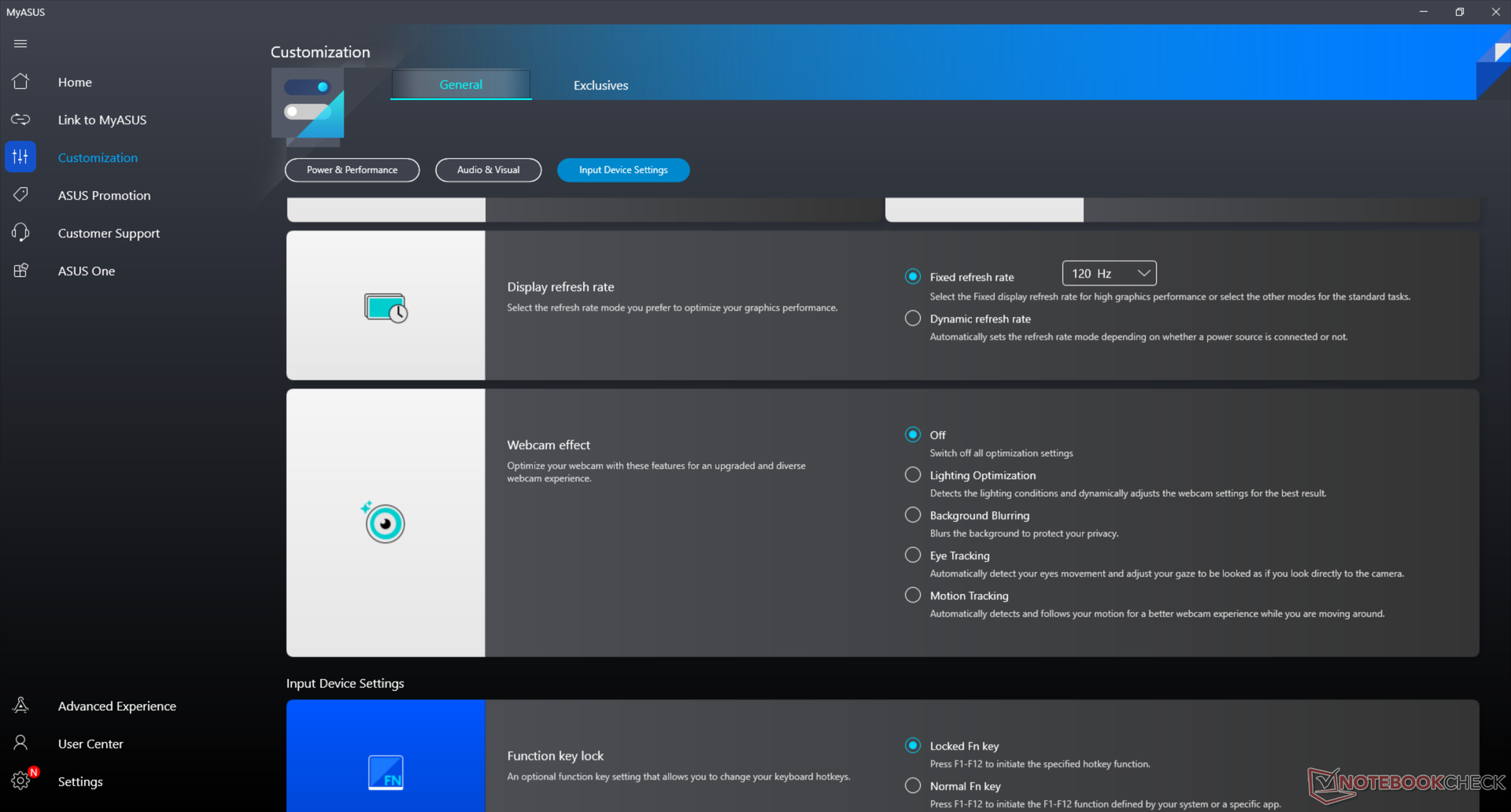Enable Background Blurring webcam effect
The height and width of the screenshot is (812, 1511).
(x=913, y=515)
